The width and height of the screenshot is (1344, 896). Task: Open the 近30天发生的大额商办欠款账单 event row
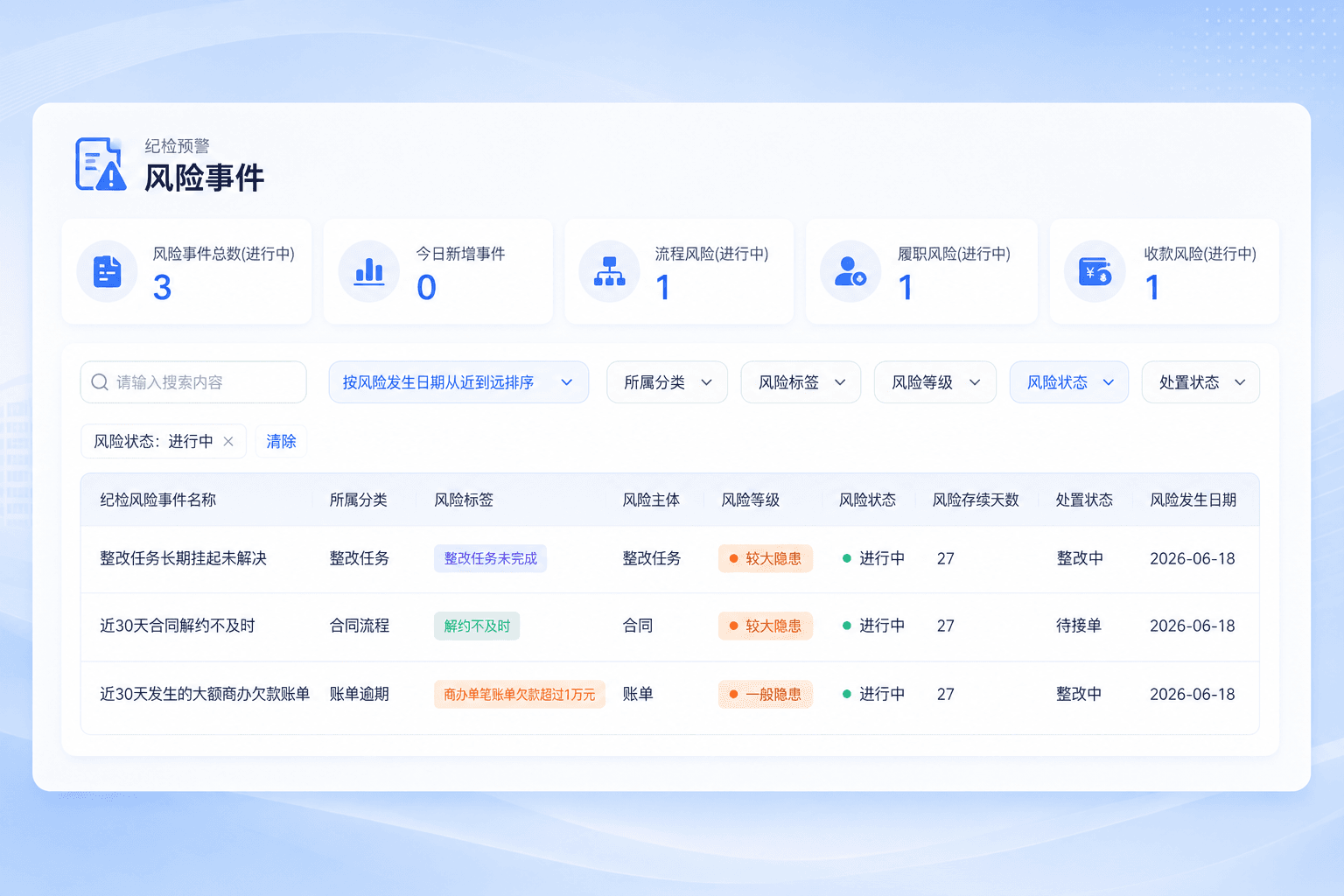[x=670, y=695]
